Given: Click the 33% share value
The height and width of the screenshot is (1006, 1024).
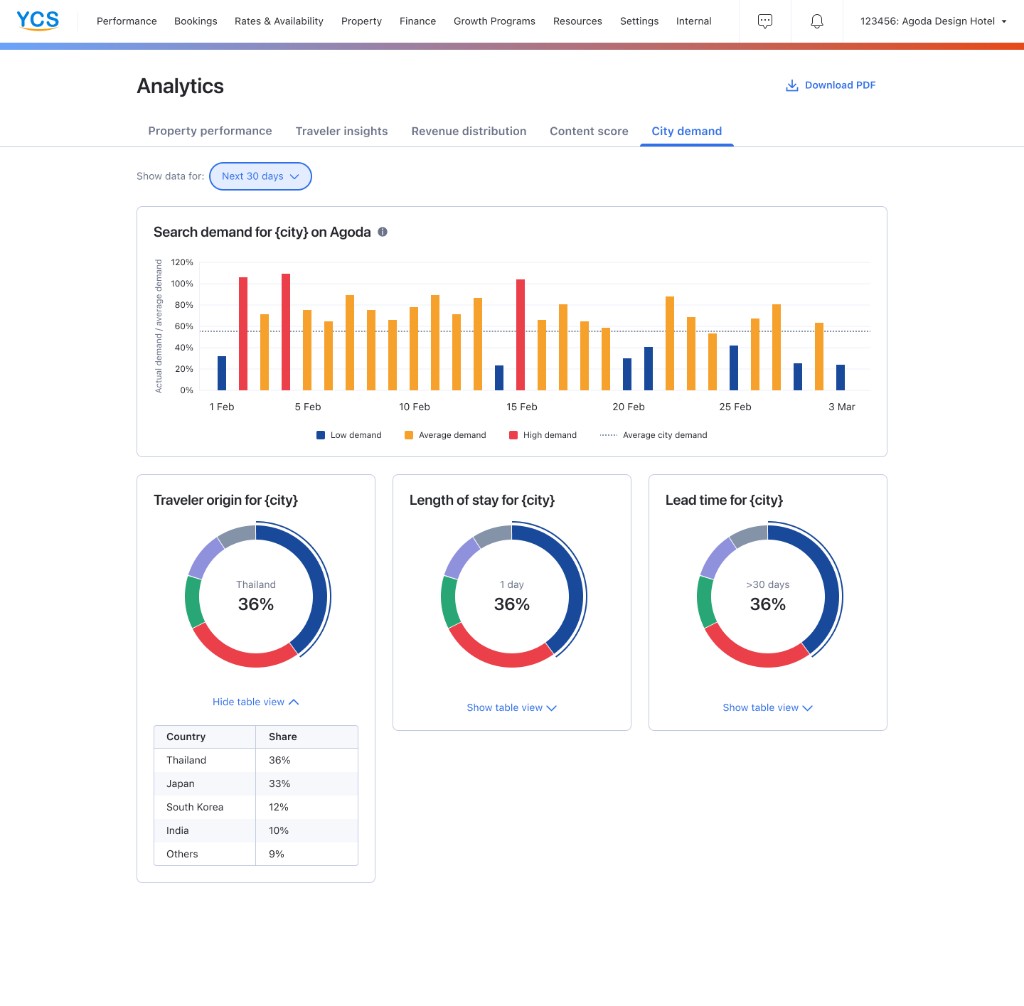Looking at the screenshot, I should coord(280,784).
